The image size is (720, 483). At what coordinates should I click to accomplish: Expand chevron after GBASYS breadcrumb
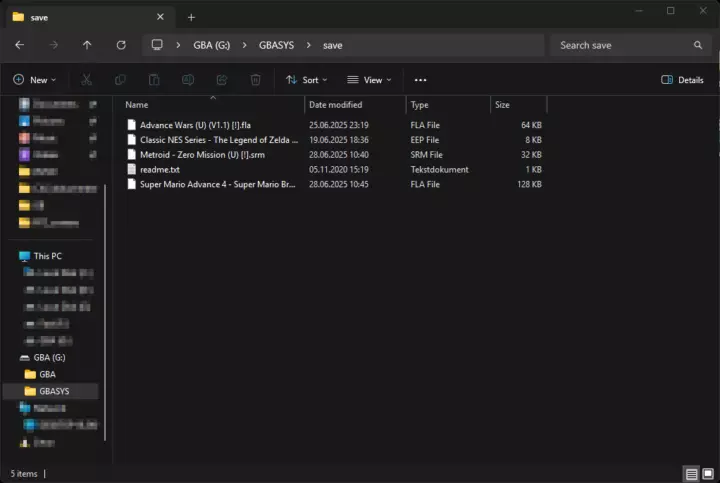click(309, 45)
